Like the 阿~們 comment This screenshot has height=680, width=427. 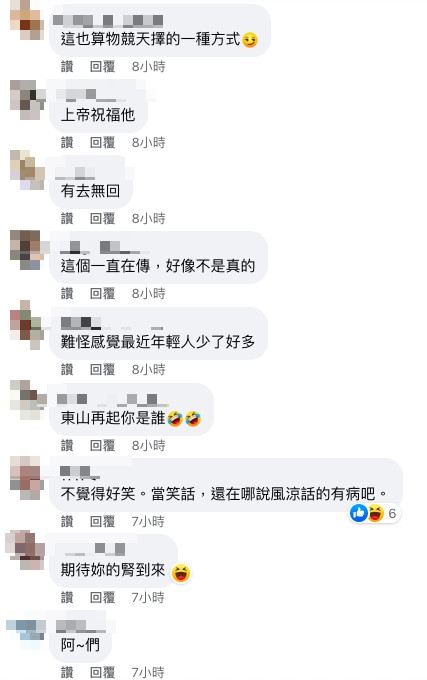67,673
